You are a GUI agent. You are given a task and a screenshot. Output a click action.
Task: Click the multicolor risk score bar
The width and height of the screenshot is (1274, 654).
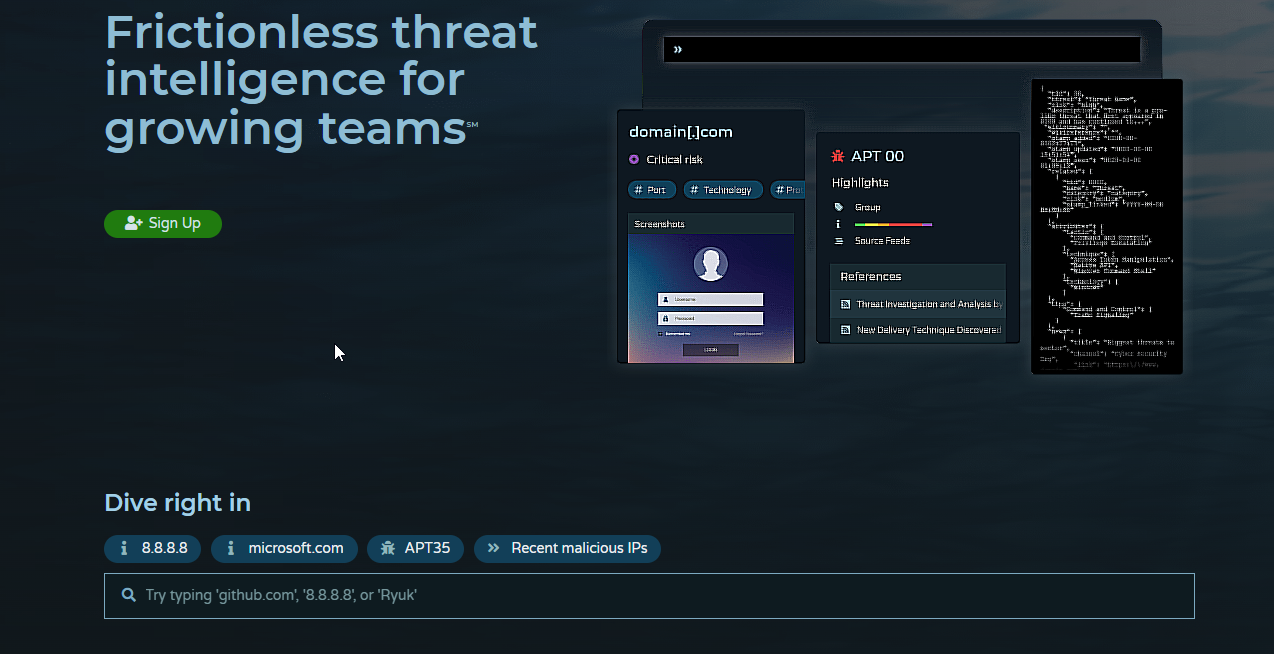tap(893, 224)
